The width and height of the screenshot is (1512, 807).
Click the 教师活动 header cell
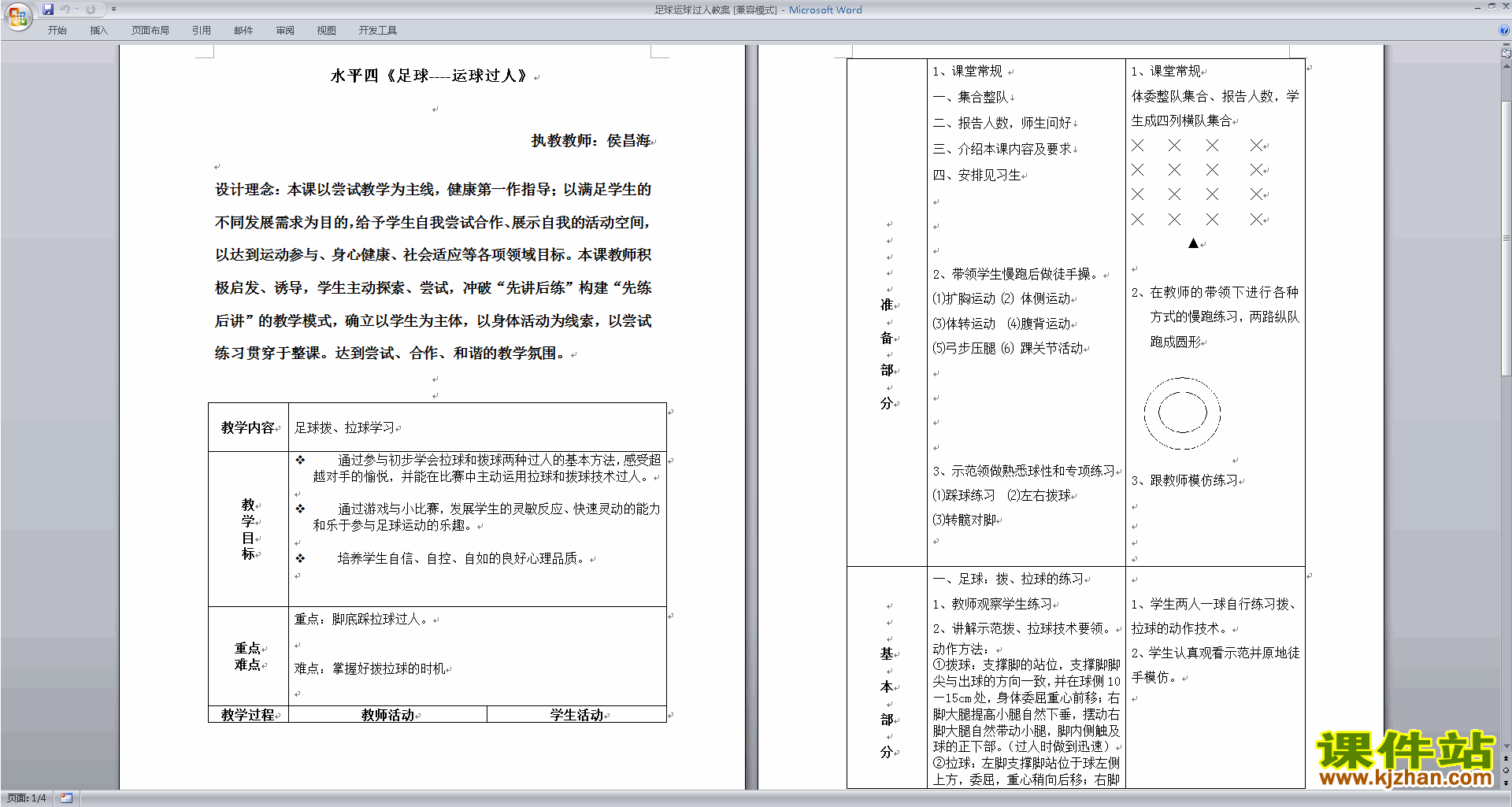click(387, 715)
